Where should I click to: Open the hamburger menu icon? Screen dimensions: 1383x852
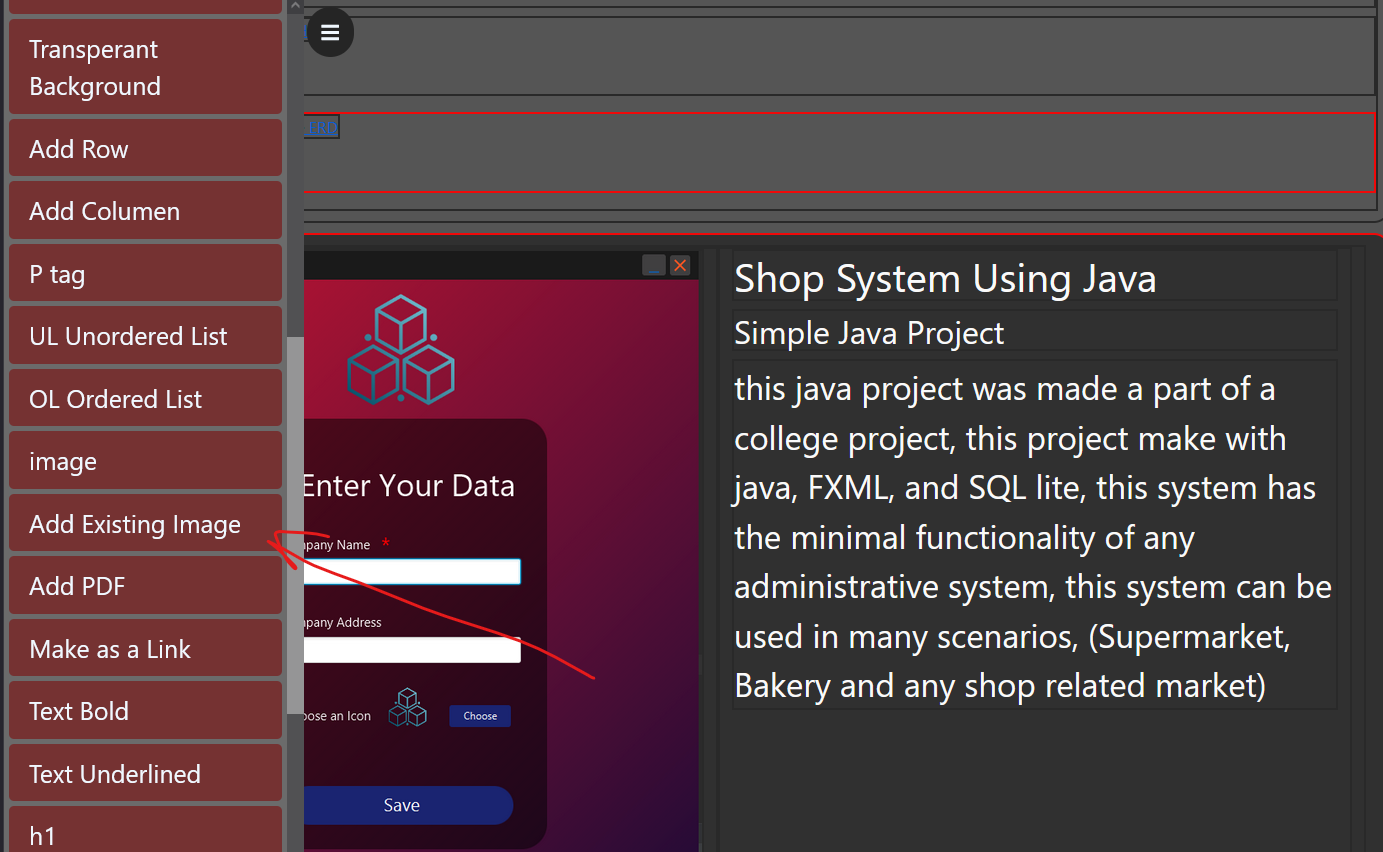[330, 33]
